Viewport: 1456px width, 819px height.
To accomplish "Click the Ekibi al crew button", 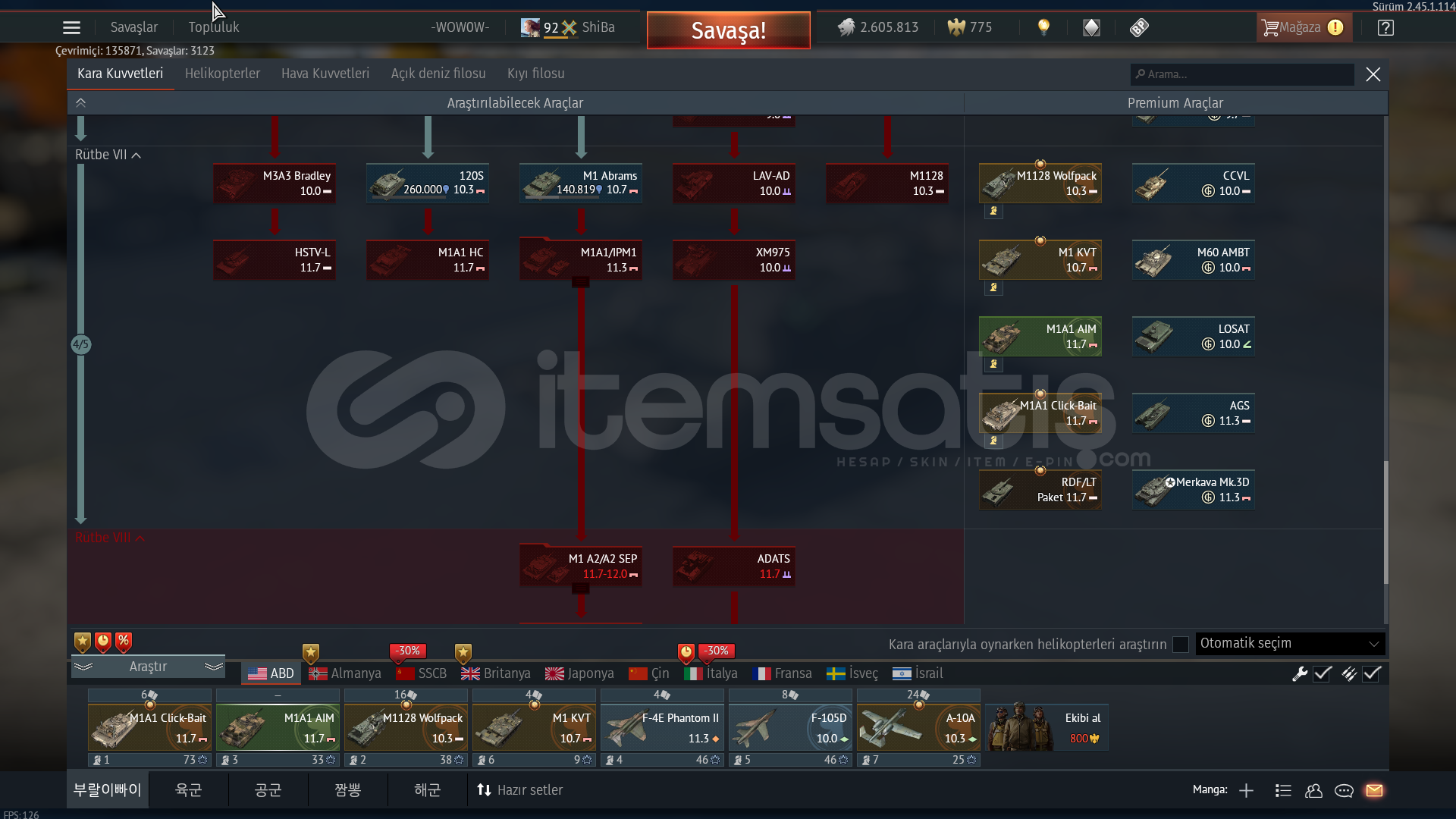I will coord(1047,727).
